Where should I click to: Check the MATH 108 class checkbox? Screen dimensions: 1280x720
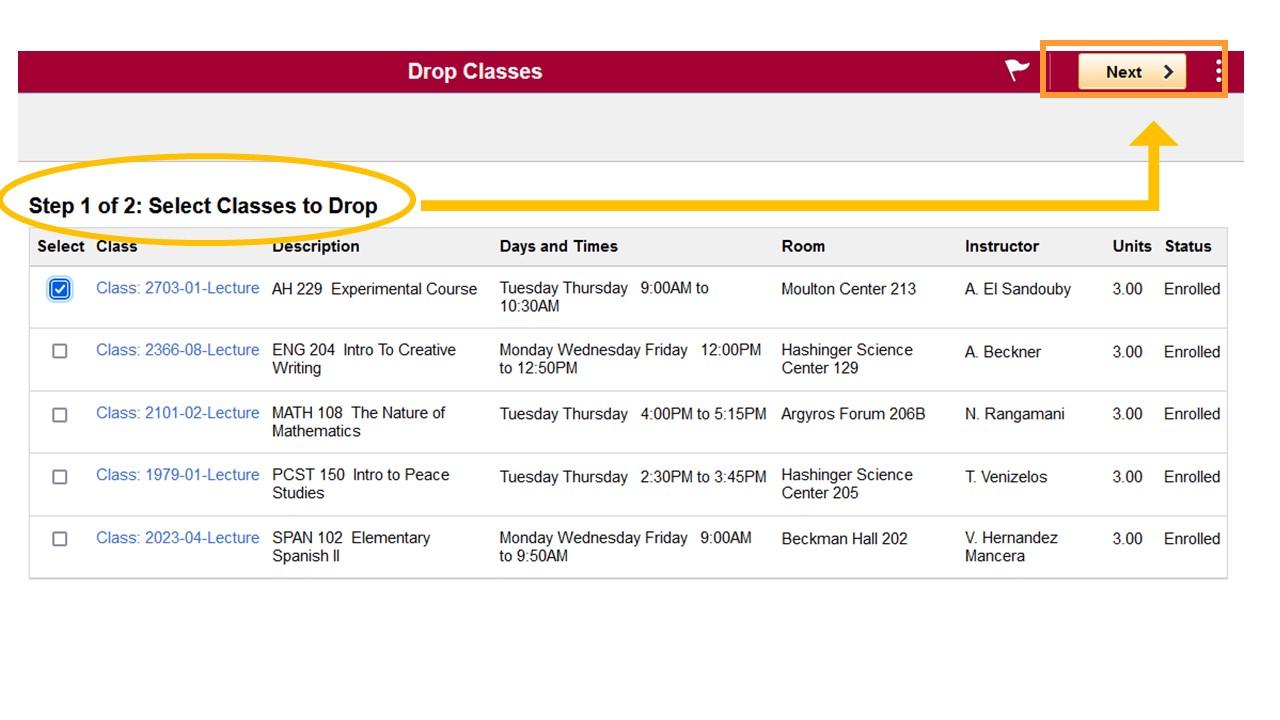pyautogui.click(x=60, y=414)
